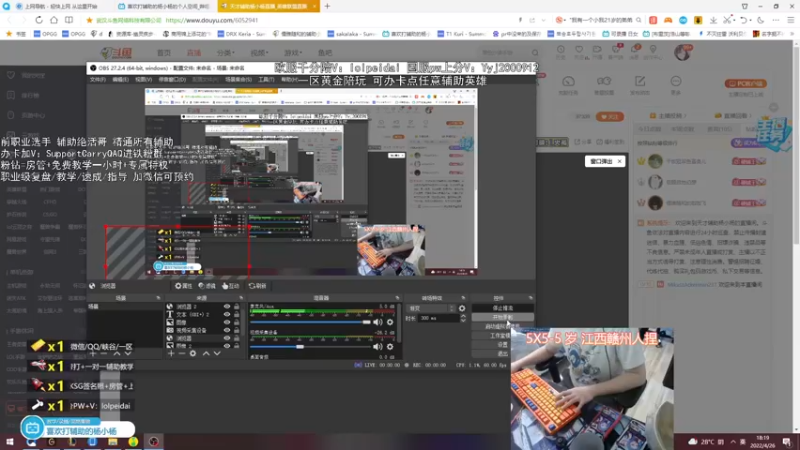Adjust the 300 ms transition duration stepper
The width and height of the screenshot is (800, 450).
click(x=463, y=318)
